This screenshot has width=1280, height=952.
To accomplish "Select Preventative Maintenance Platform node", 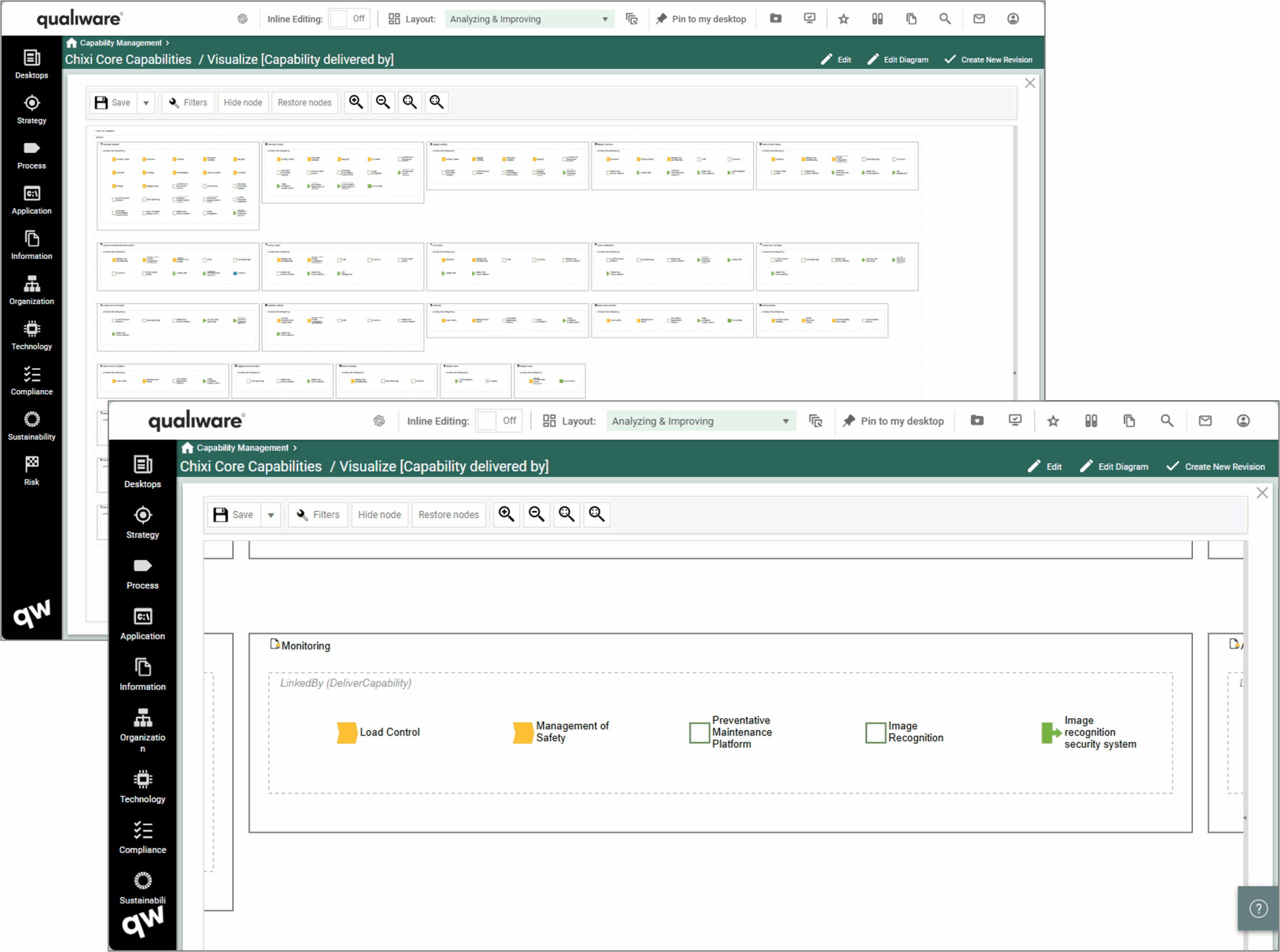I will coord(731,732).
